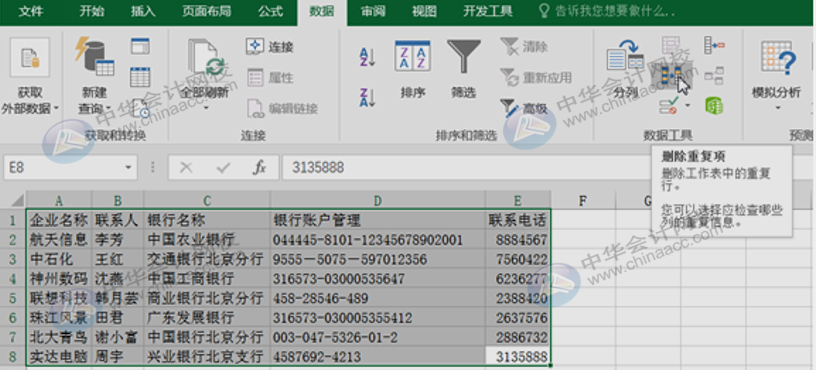Image resolution: width=816 pixels, height=370 pixels.
Task: Select cell containing 北大青鸟
Action: [59, 337]
